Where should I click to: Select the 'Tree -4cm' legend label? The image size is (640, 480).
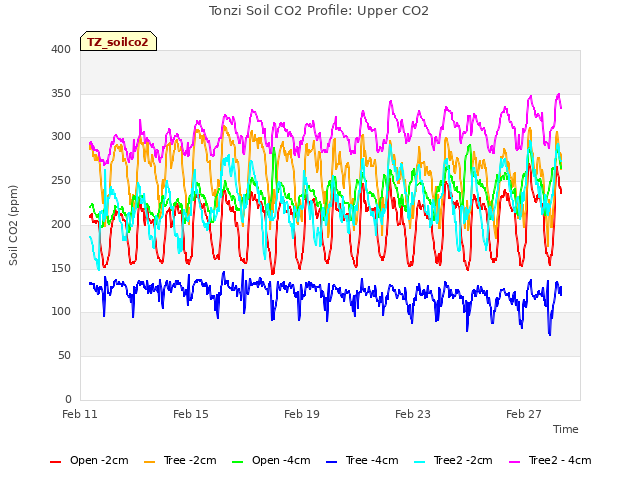pos(372,460)
